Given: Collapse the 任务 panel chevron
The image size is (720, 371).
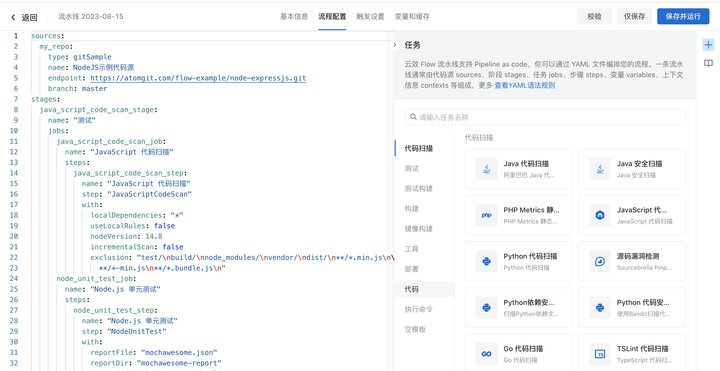Looking at the screenshot, I should point(395,45).
